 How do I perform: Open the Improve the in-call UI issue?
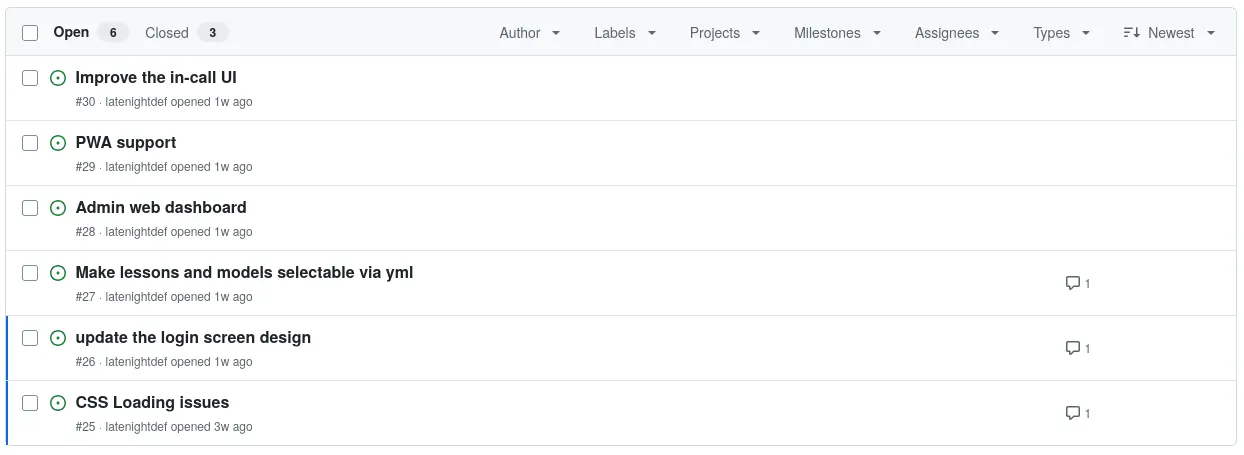(x=156, y=77)
